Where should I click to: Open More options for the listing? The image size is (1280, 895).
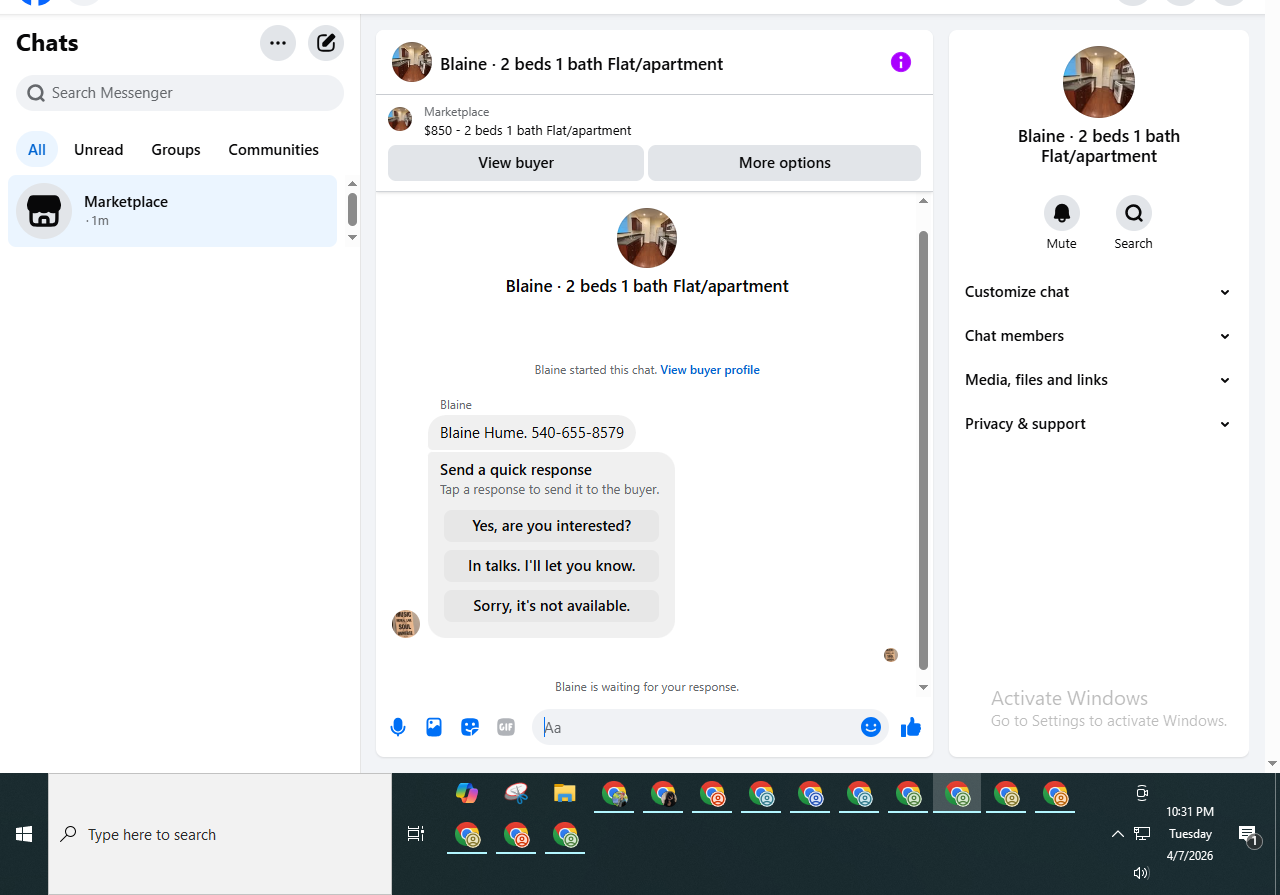(x=785, y=163)
